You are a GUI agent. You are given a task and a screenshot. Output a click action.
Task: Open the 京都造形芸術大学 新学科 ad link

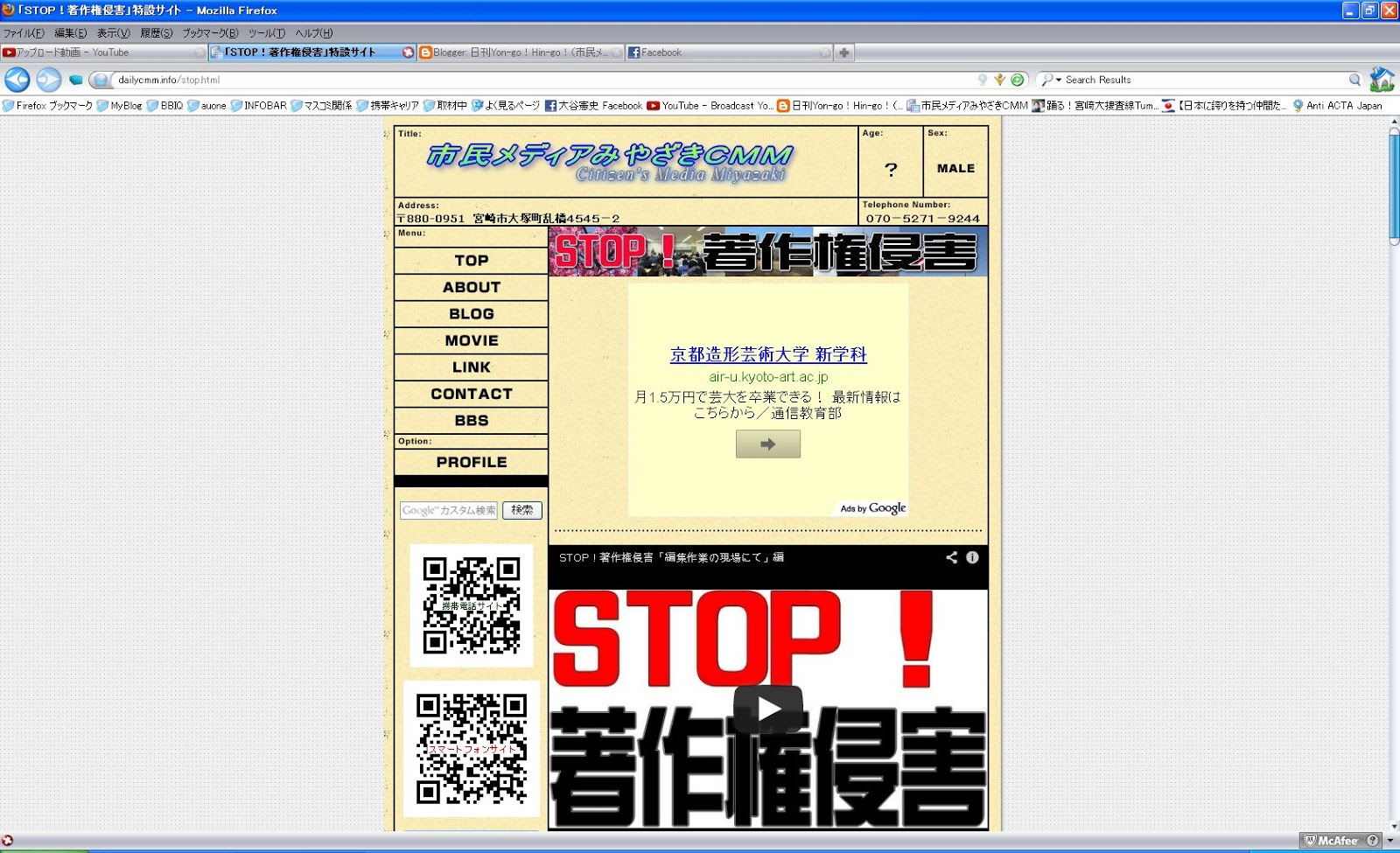766,355
